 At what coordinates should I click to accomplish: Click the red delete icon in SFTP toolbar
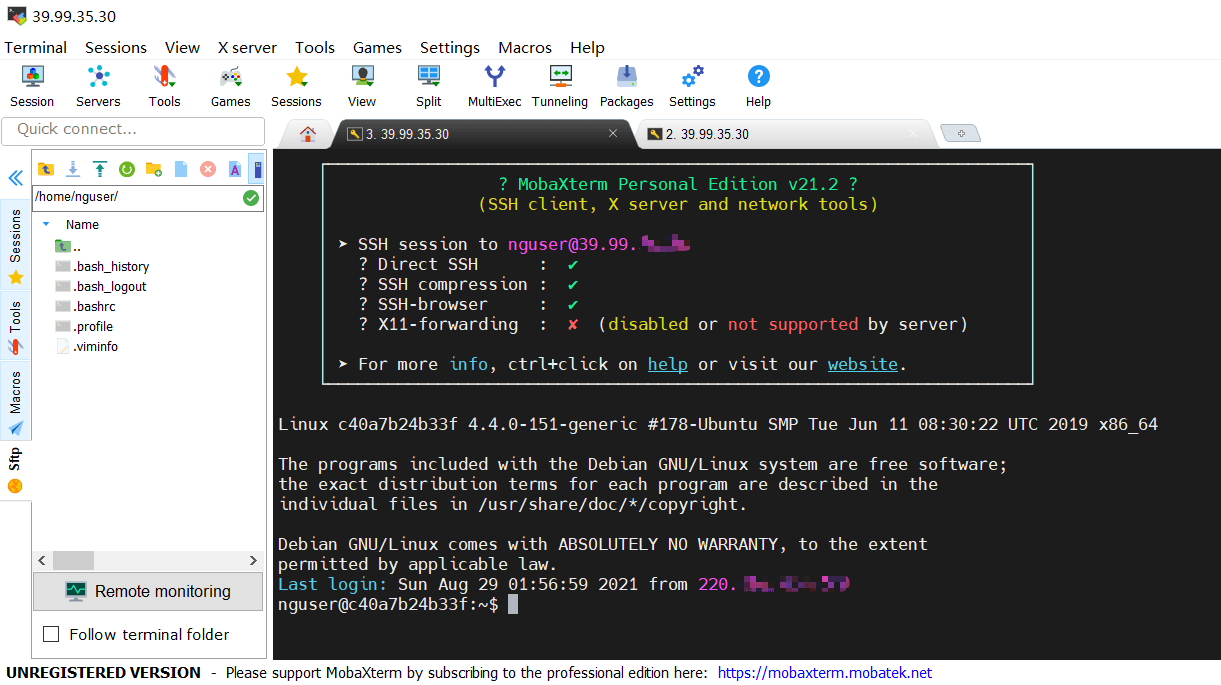tap(208, 169)
